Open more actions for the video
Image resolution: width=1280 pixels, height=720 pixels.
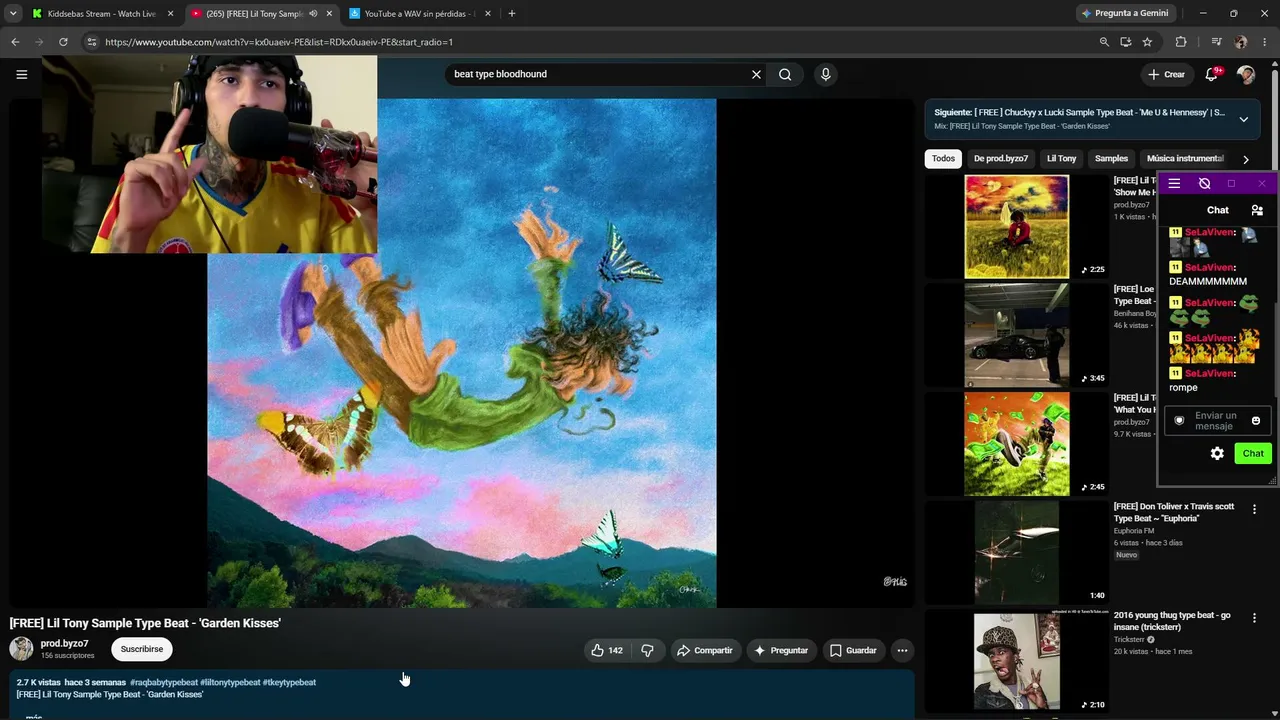click(902, 650)
